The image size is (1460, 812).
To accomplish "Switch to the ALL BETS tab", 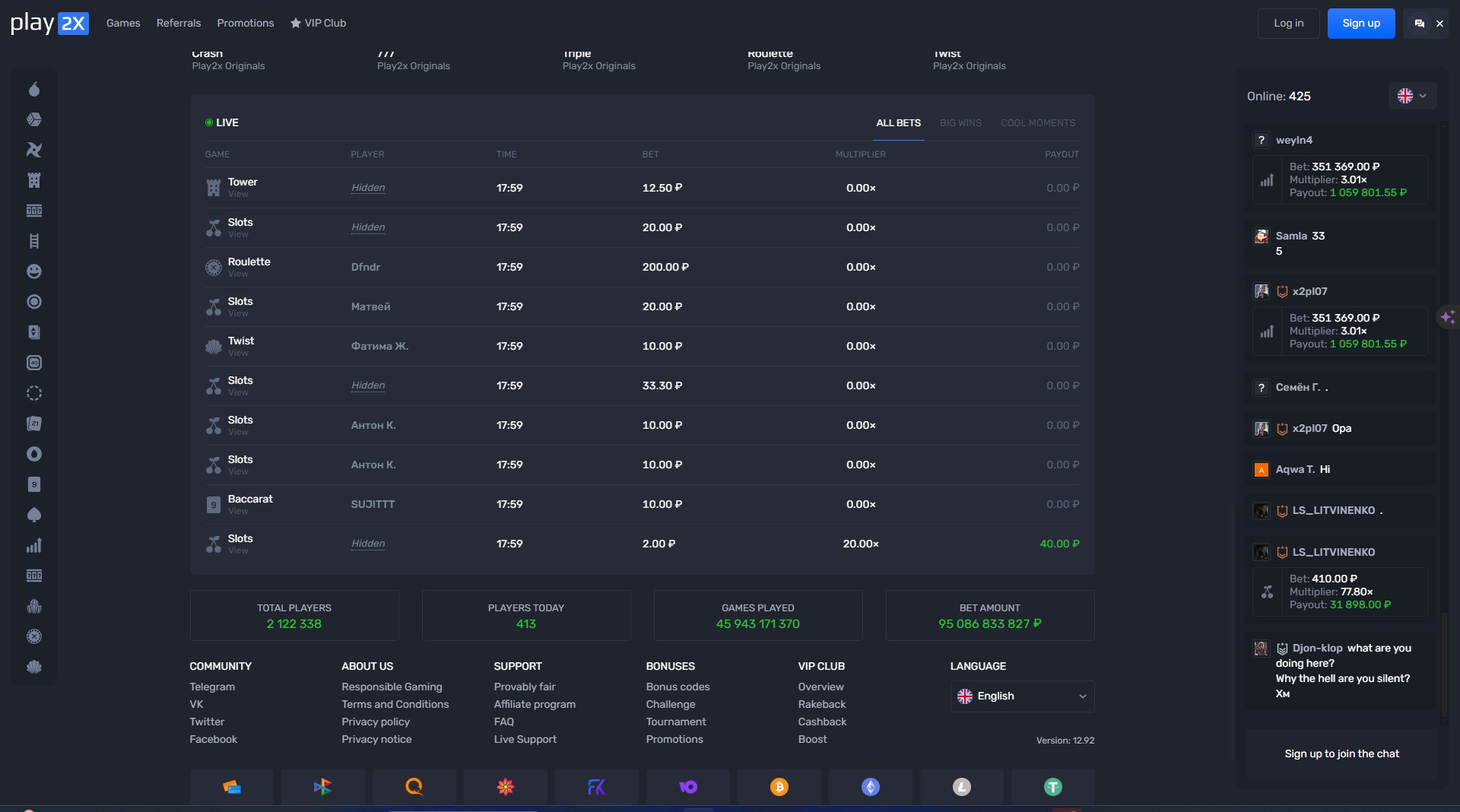I will point(898,122).
